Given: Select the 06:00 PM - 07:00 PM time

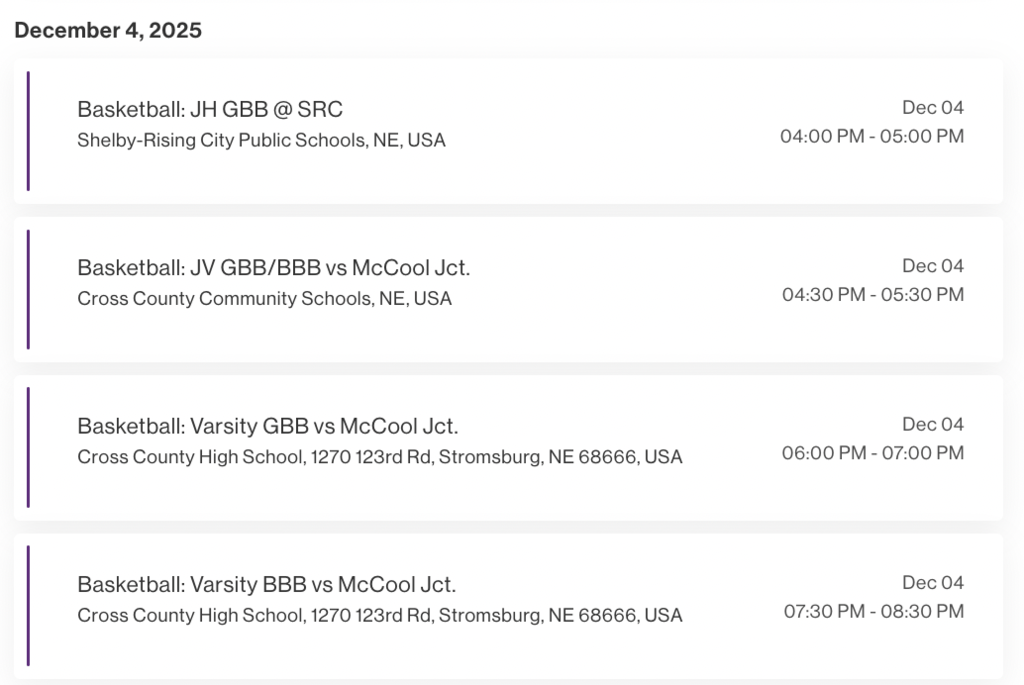Looking at the screenshot, I should tap(873, 453).
